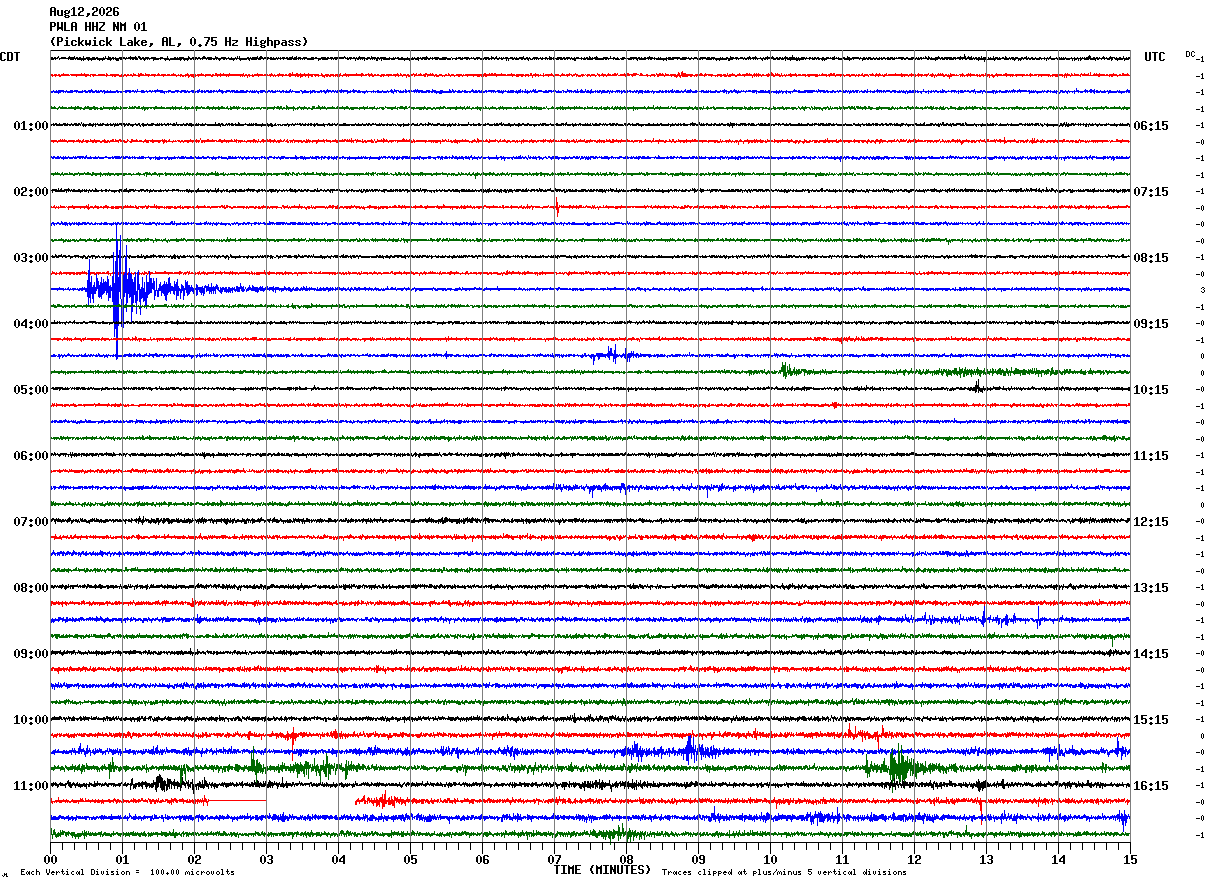Screen dimensions: 1210x886
Task: Click the Pickwick Lake highpass filter caption
Action: pyautogui.click(x=179, y=42)
